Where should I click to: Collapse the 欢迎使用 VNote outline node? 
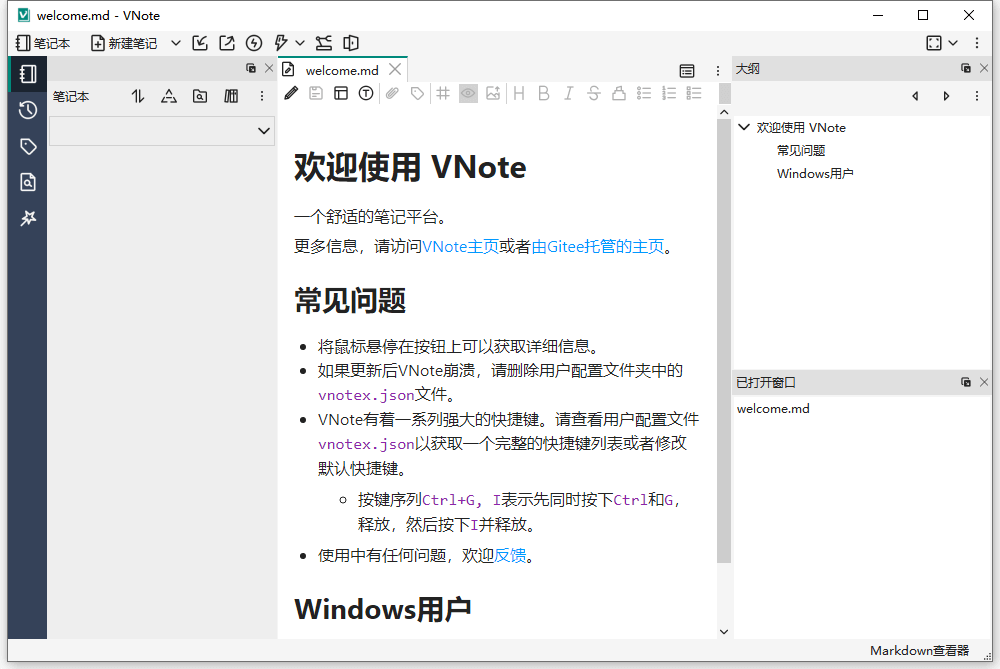(x=744, y=127)
